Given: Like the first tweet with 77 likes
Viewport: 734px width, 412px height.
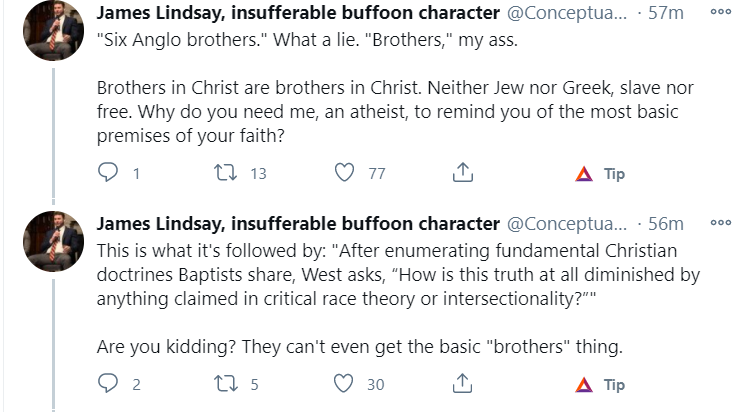Looking at the screenshot, I should tap(346, 174).
